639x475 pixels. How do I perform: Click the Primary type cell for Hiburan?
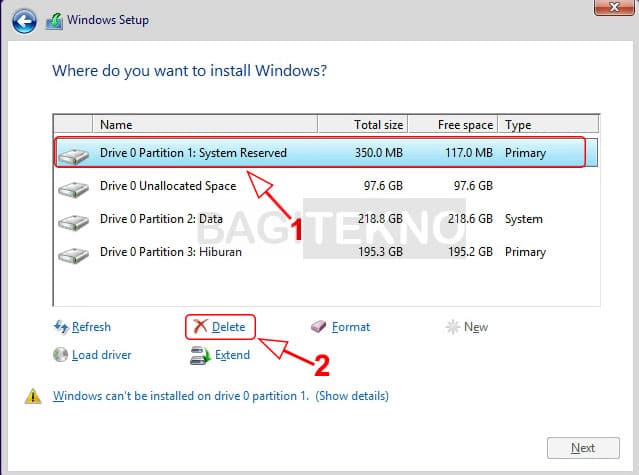[x=525, y=252]
